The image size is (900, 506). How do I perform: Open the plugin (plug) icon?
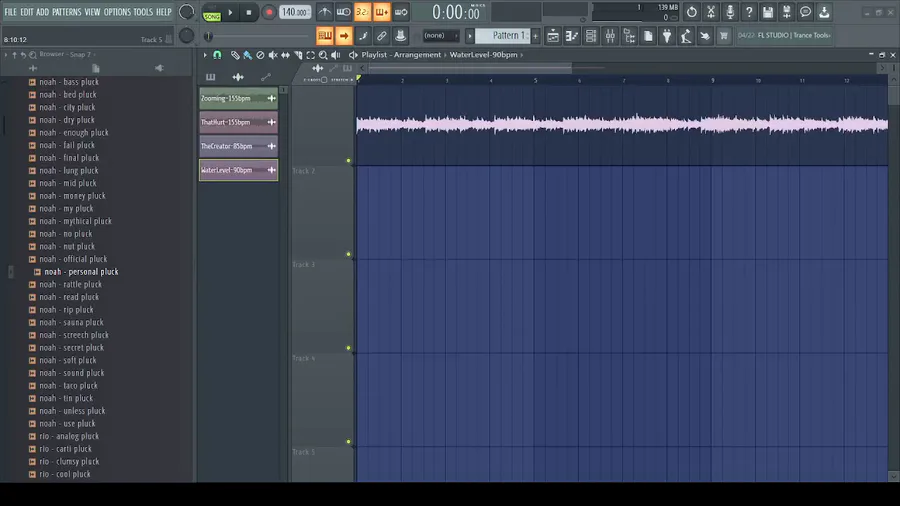point(667,36)
